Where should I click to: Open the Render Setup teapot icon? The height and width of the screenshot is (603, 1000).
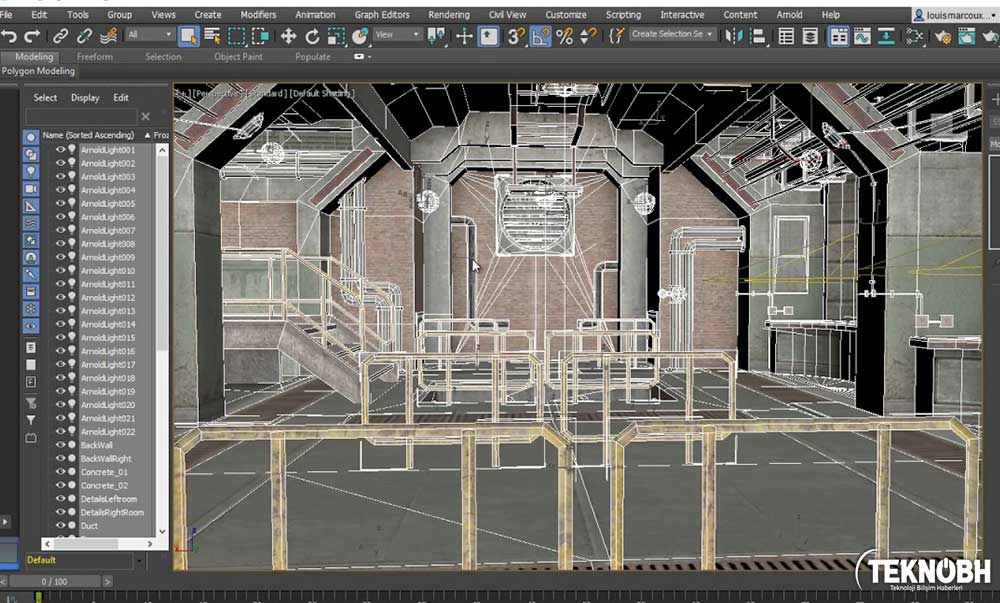pos(941,36)
